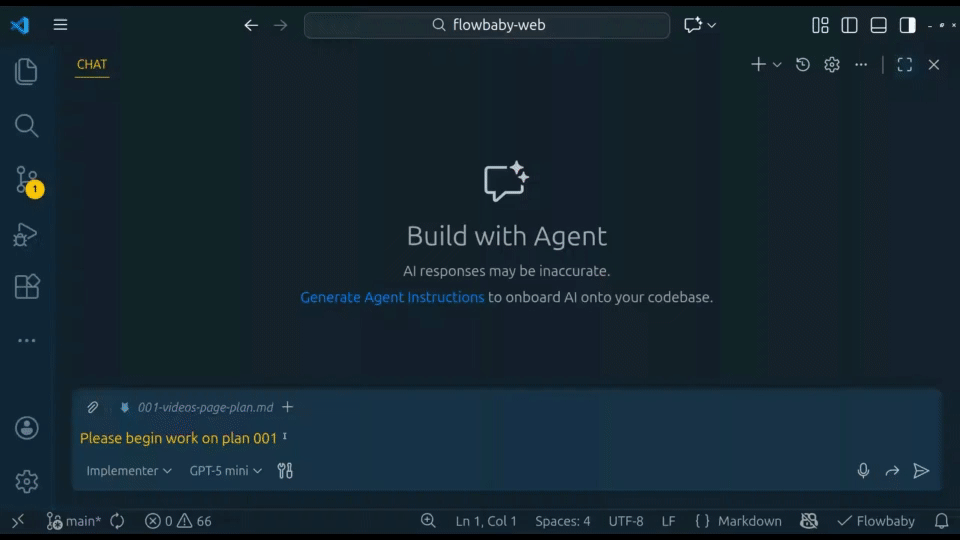960x540 pixels.
Task: Click the chat prompt text input
Action: [x=506, y=438]
